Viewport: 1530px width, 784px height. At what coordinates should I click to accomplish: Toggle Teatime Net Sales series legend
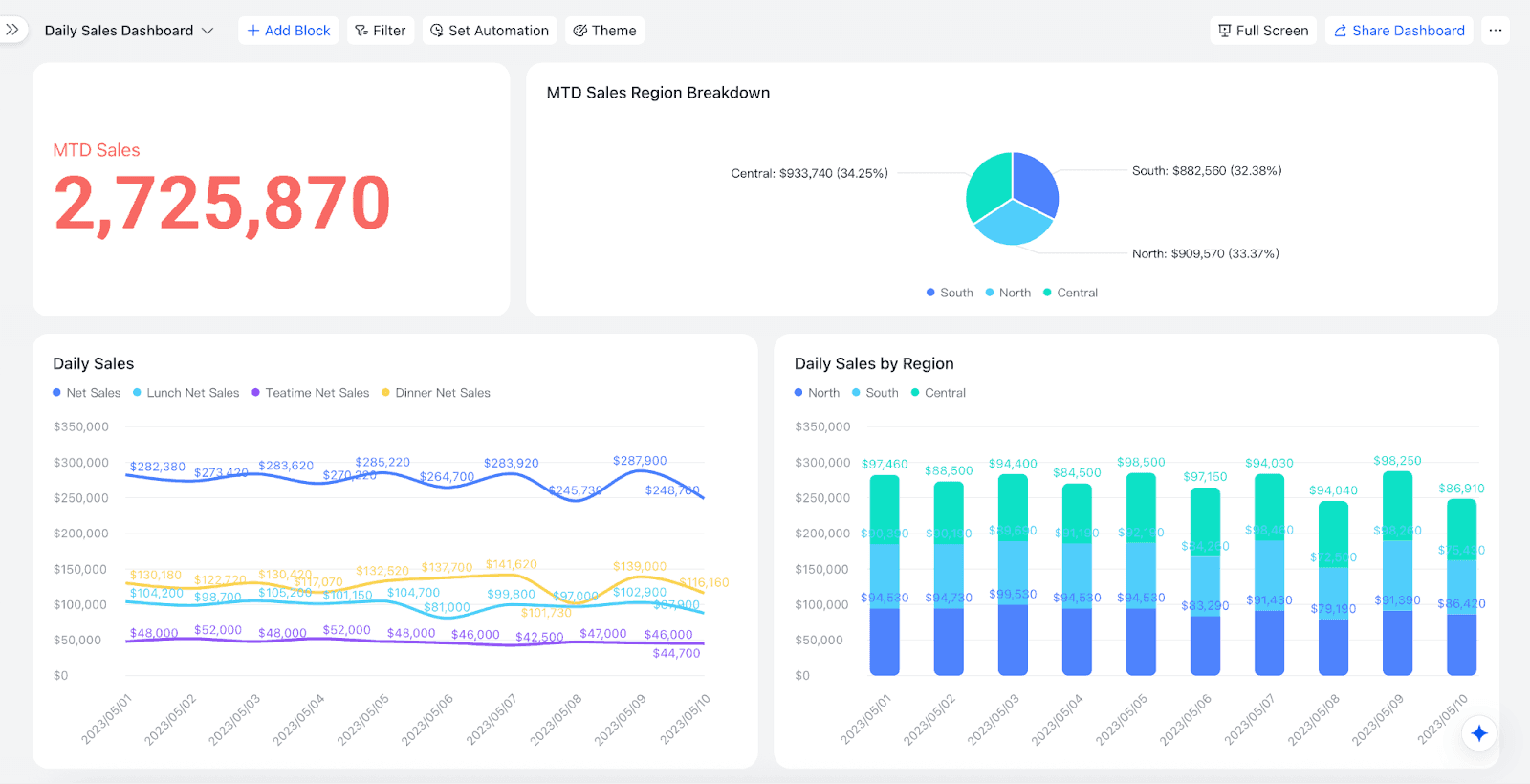311,393
